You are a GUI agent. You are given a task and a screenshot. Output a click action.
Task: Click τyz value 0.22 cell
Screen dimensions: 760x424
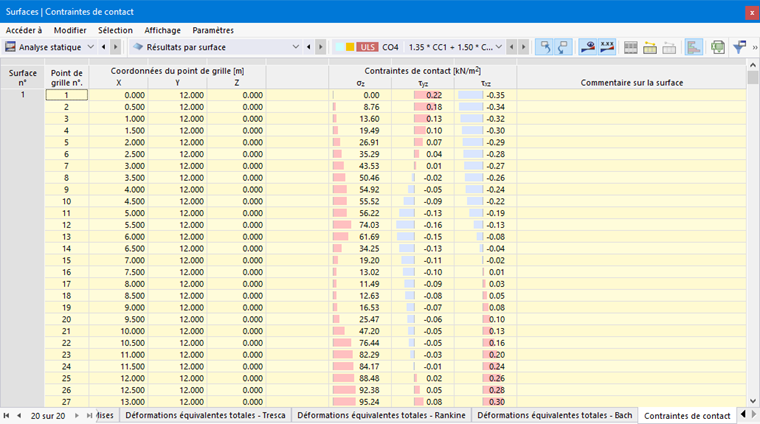[423, 95]
